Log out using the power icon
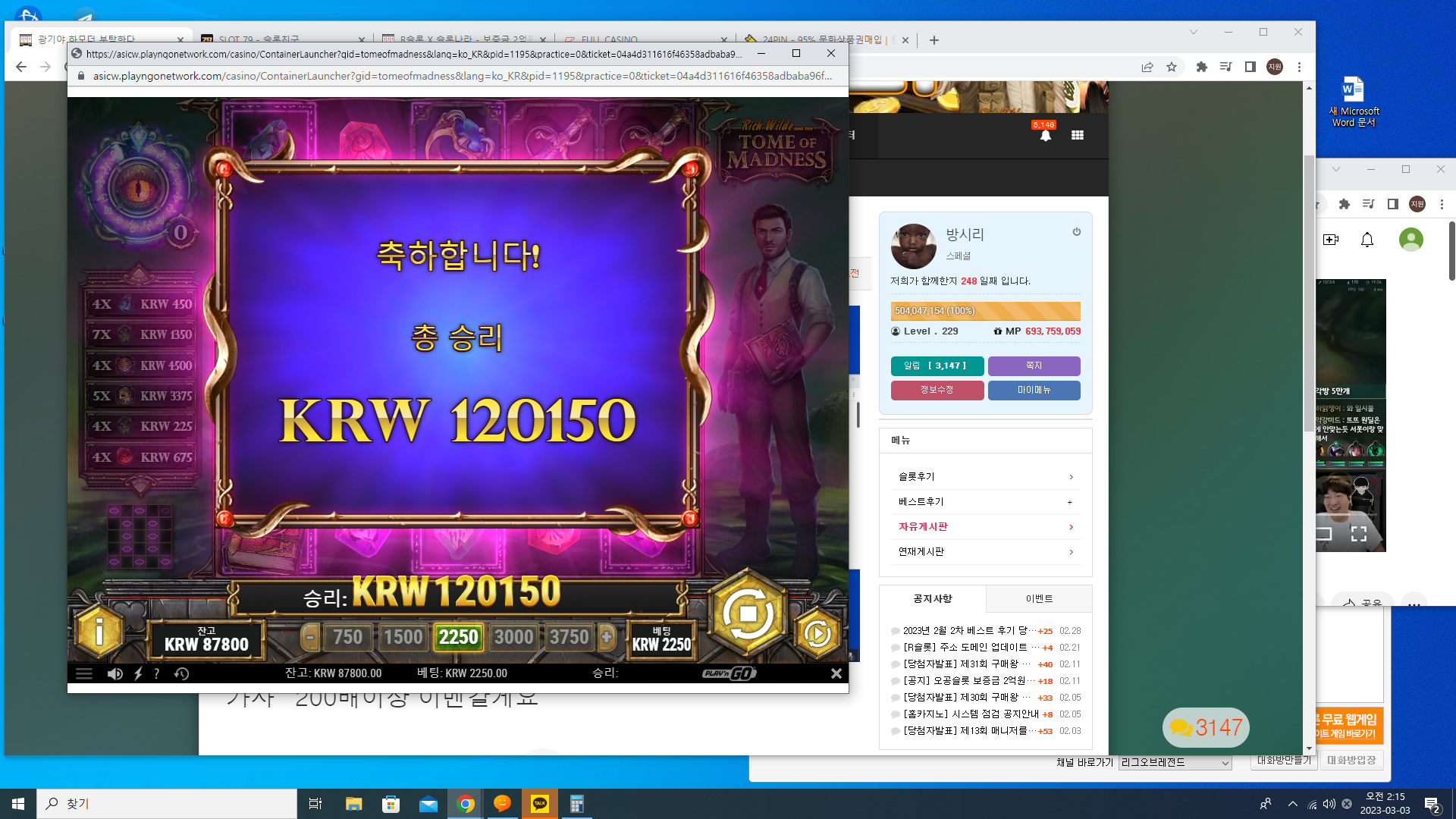 click(x=1076, y=232)
